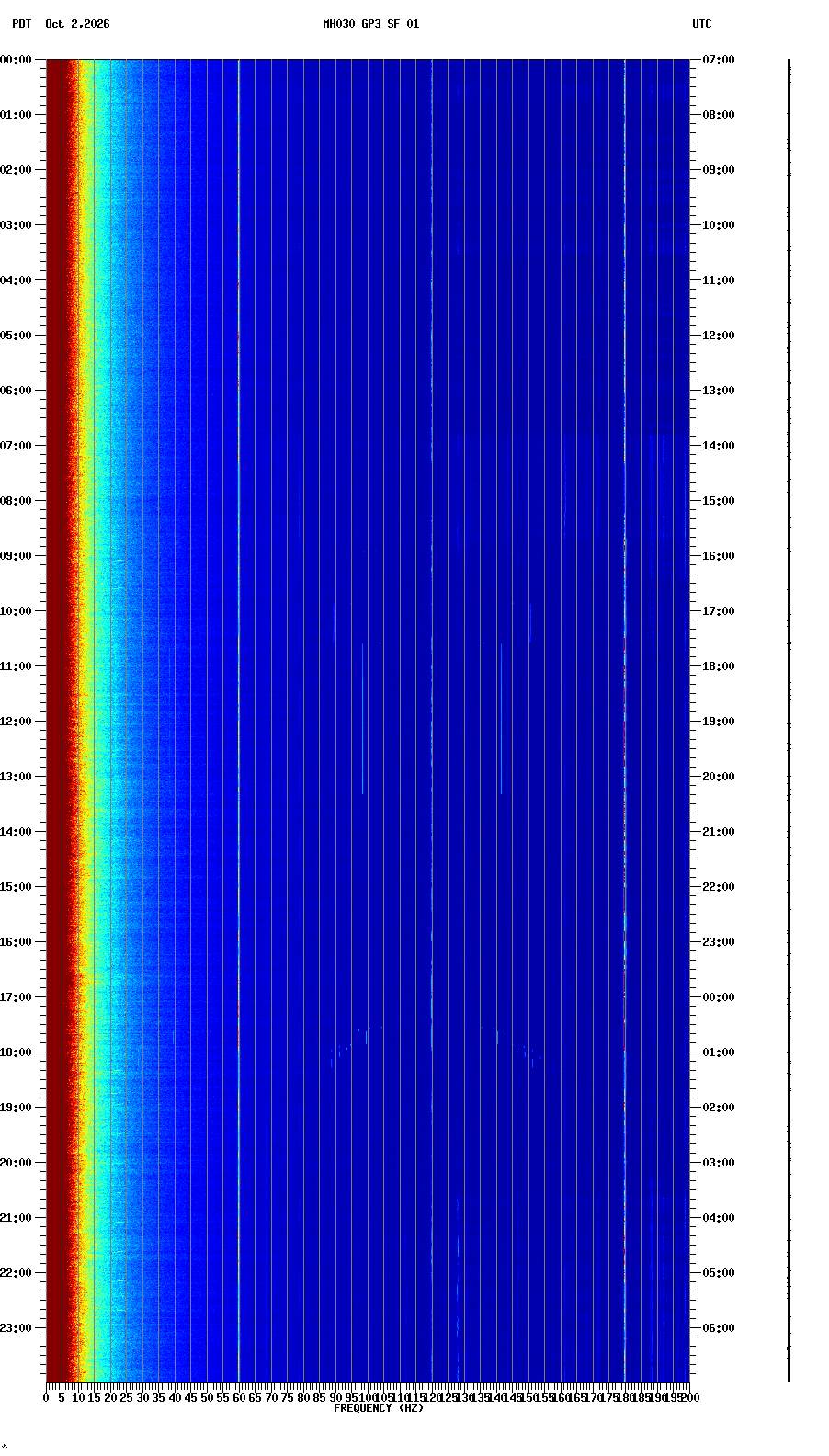The width and height of the screenshot is (829, 1456).
Task: Click the 20 Hz frequency tick label
Action: 110,1398
